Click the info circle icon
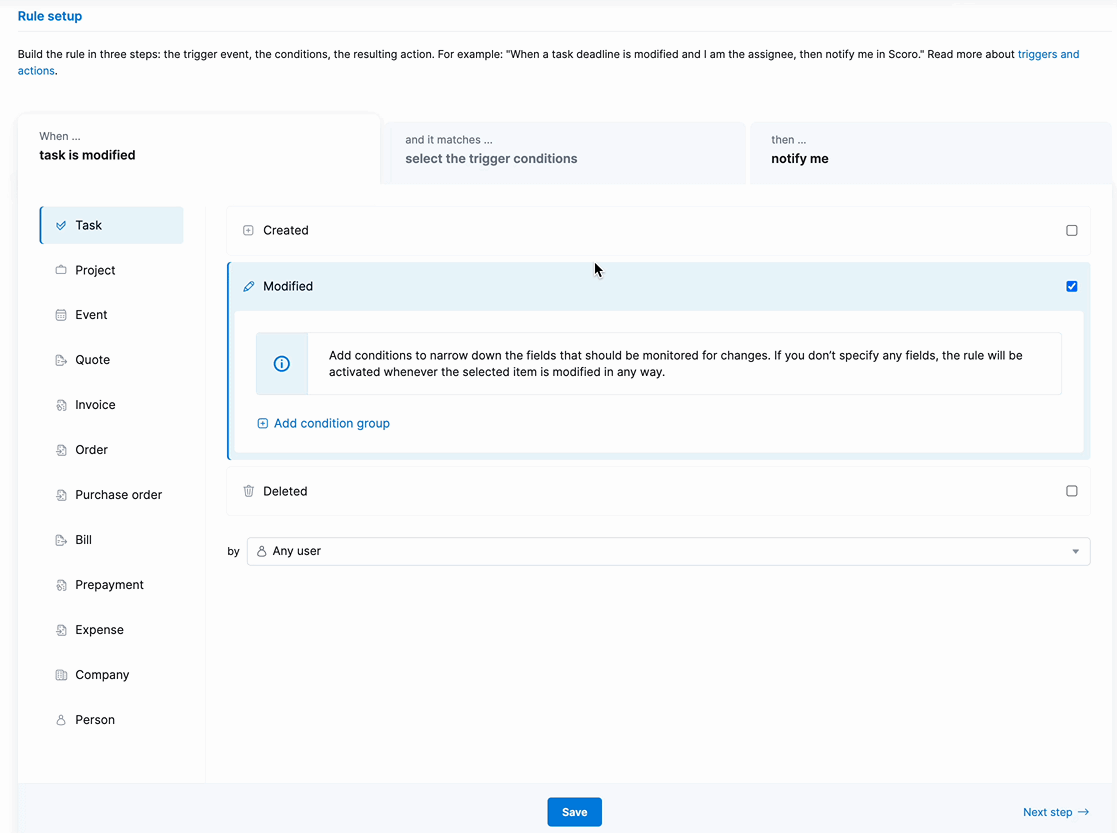The height and width of the screenshot is (833, 1117). (x=282, y=363)
